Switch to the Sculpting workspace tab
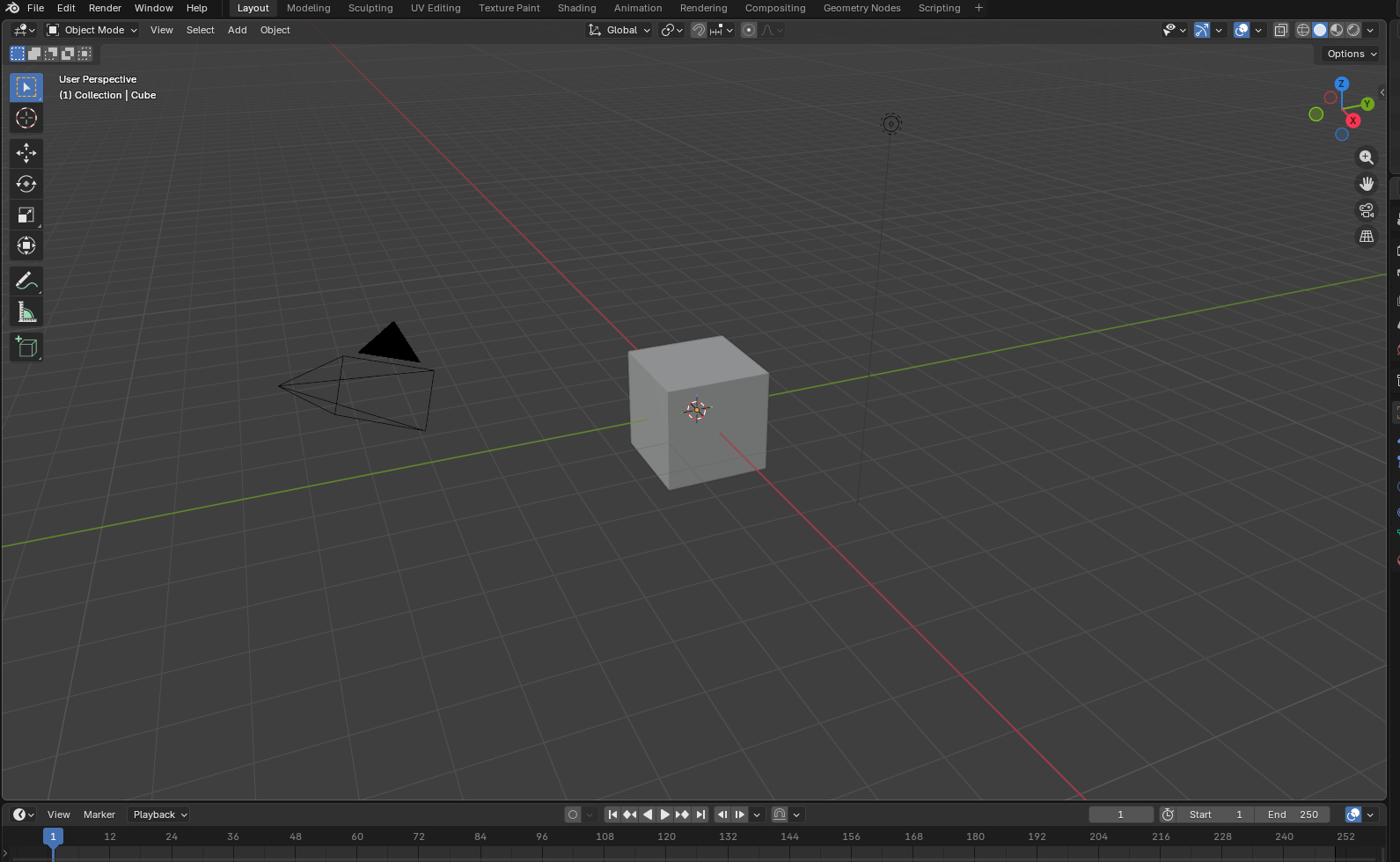Image resolution: width=1400 pixels, height=862 pixels. point(370,8)
